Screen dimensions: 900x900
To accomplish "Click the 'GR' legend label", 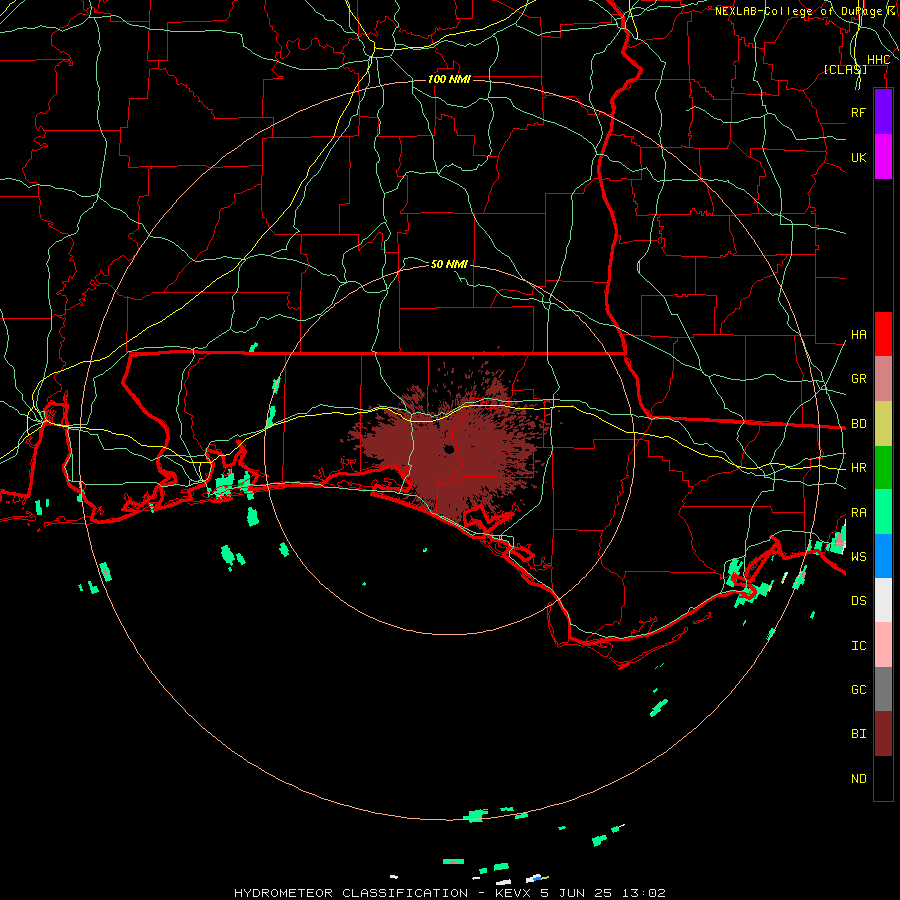I will coord(858,379).
